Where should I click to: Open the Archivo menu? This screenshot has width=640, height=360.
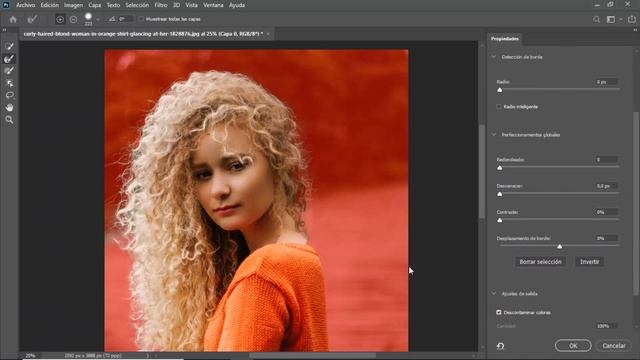pos(25,5)
